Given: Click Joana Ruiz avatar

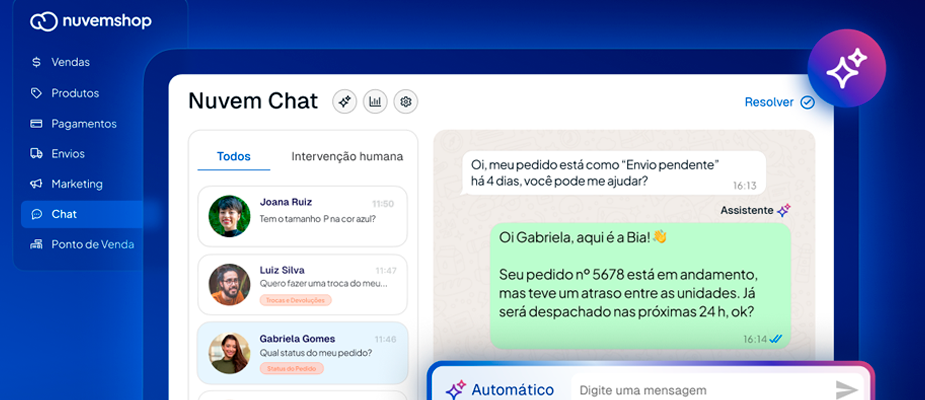Looking at the screenshot, I should (x=229, y=216).
